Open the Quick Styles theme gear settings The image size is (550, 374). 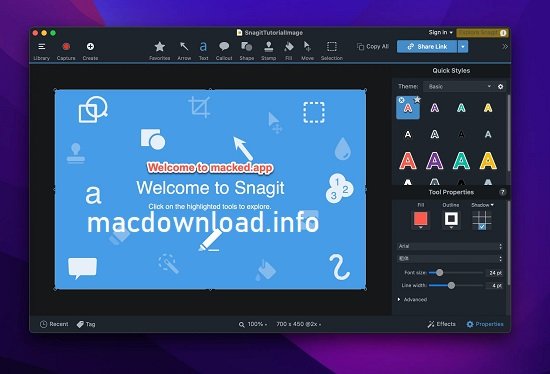click(x=501, y=86)
